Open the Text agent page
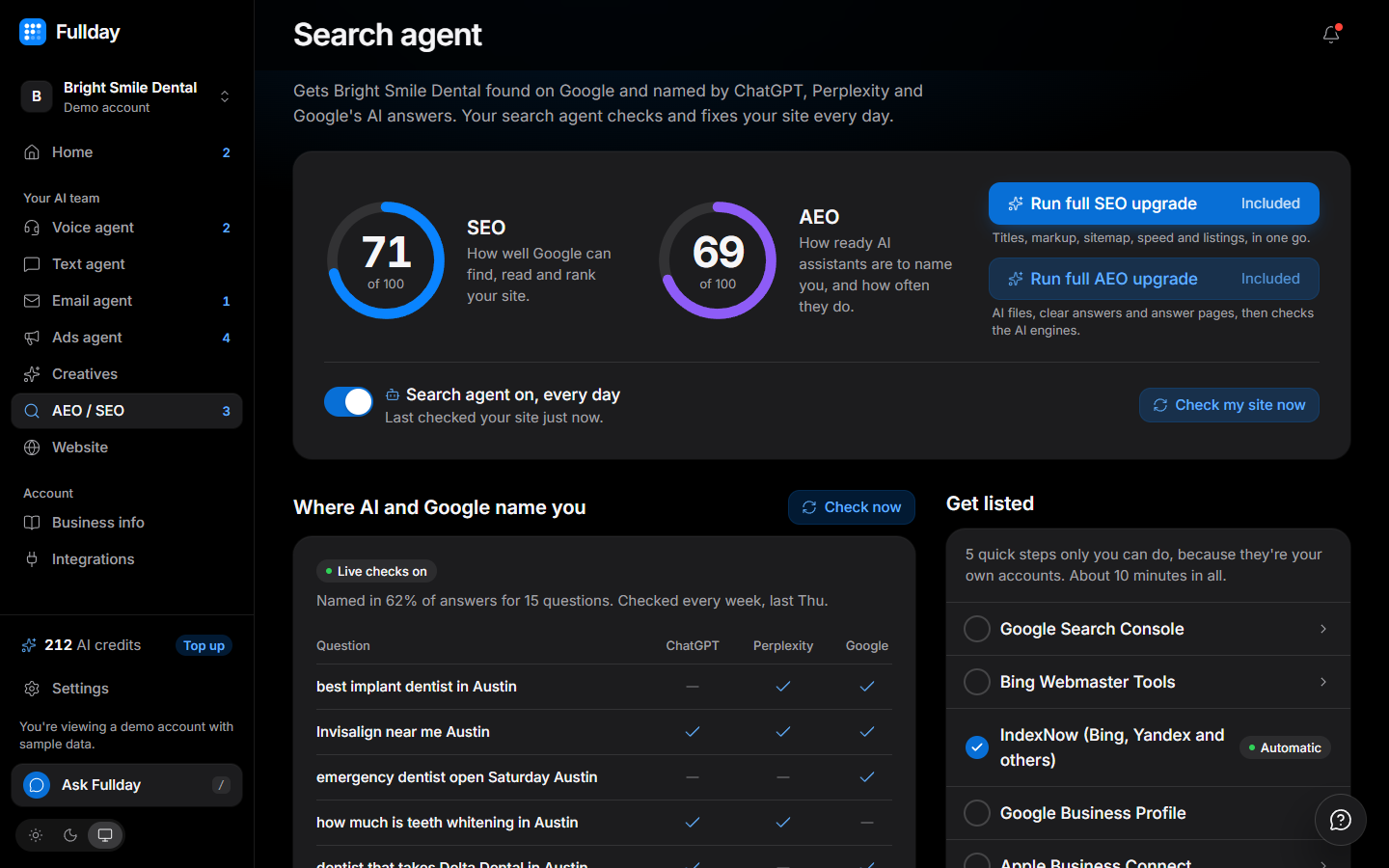Screen dimensions: 1389x868 pos(126,264)
